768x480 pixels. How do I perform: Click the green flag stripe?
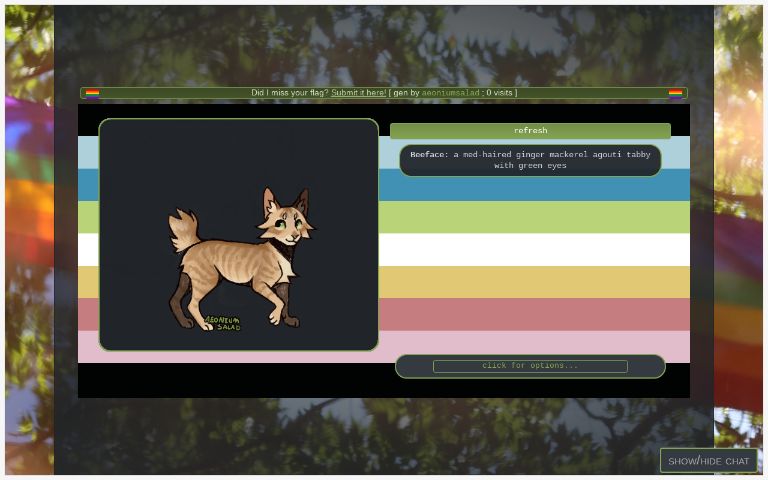(x=530, y=217)
